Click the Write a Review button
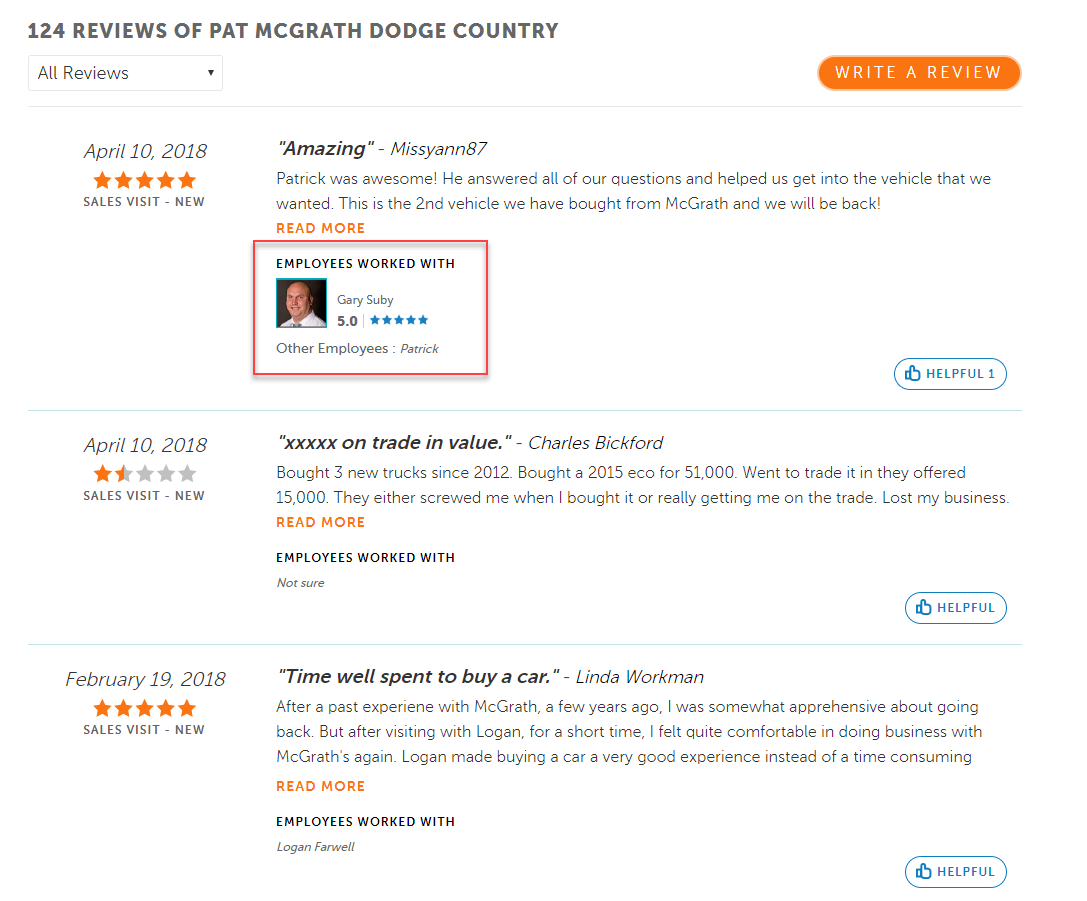This screenshot has width=1087, height=901. [918, 72]
